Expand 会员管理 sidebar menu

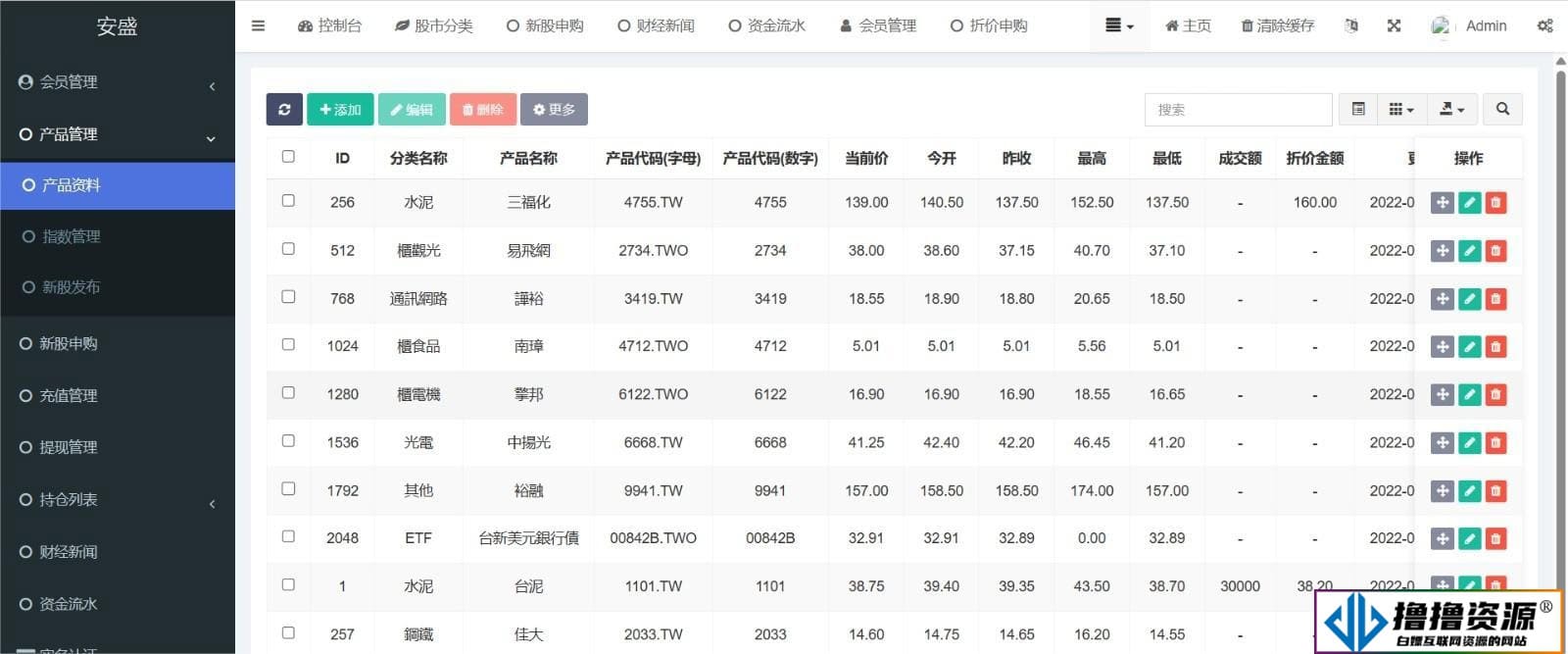pyautogui.click(x=118, y=82)
